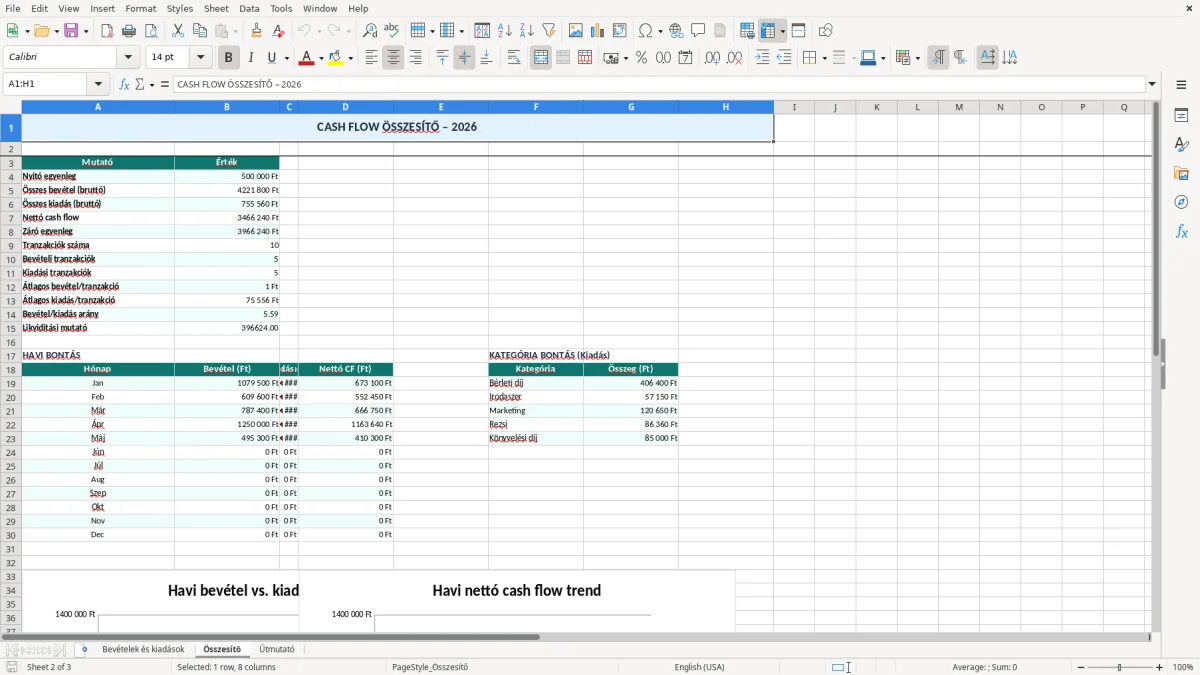This screenshot has height=675, width=1200.
Task: Toggle Center Vertically alignment
Action: [x=464, y=58]
